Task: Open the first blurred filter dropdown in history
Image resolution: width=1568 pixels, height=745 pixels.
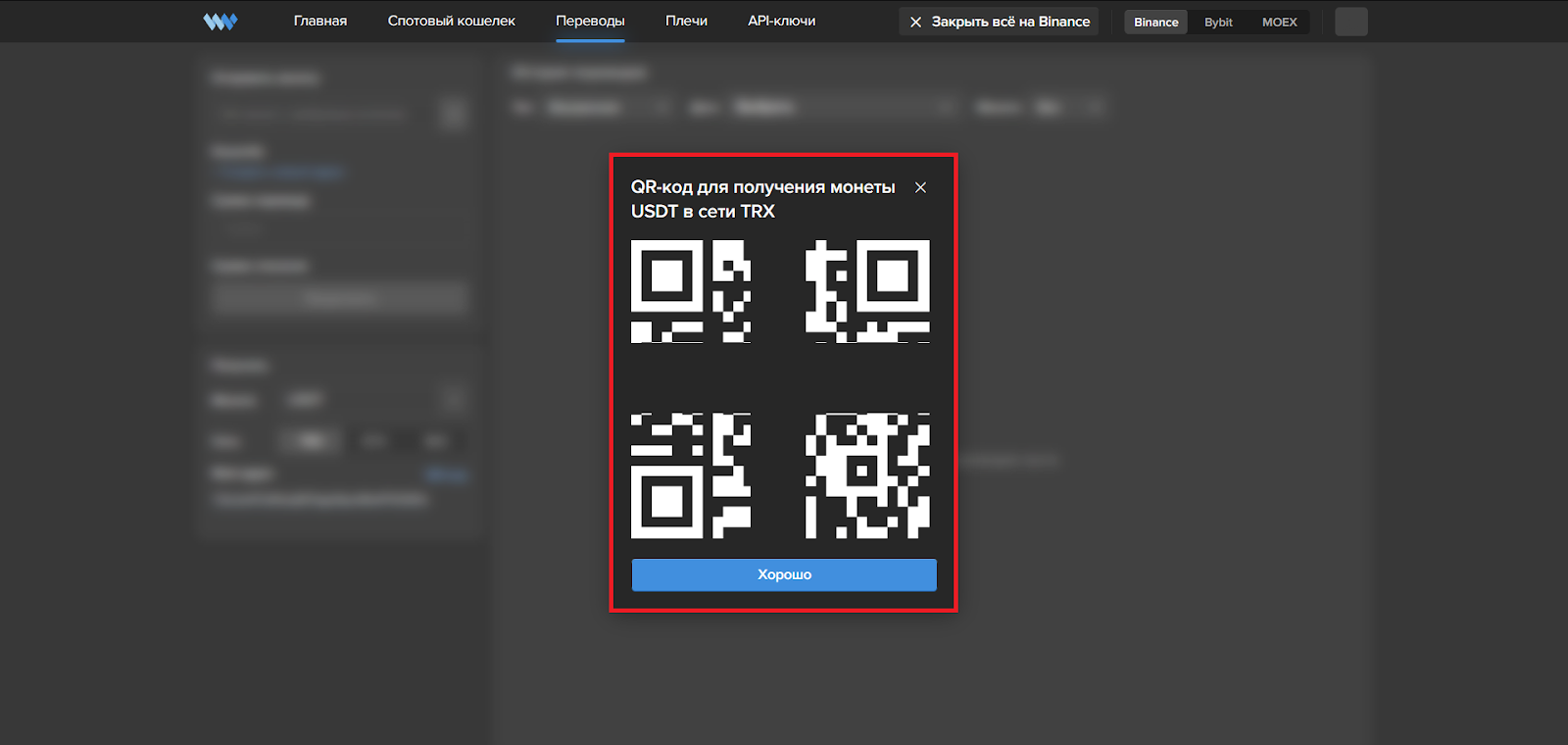Action: point(606,107)
